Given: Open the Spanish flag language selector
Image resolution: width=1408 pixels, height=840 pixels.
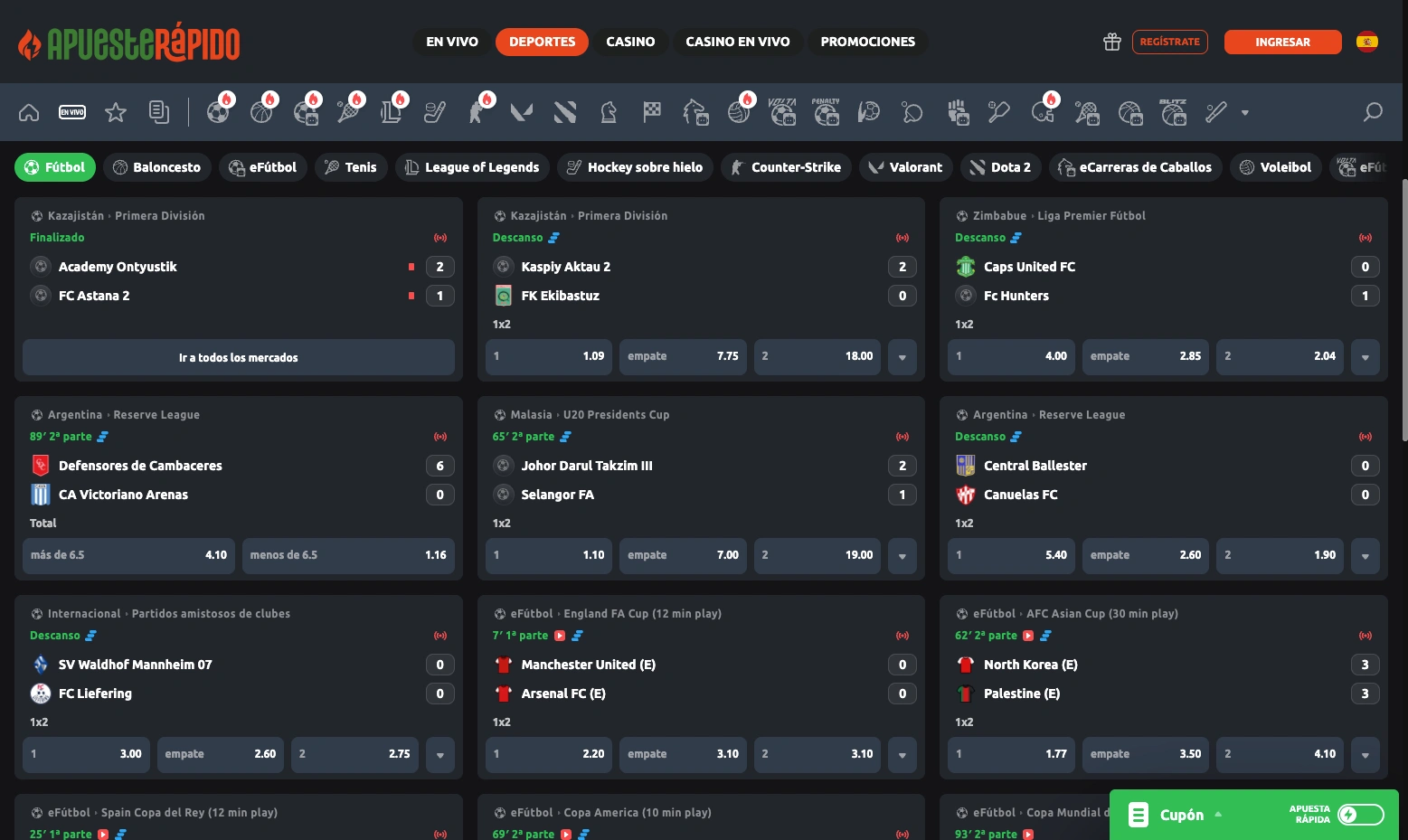Looking at the screenshot, I should click(1367, 42).
